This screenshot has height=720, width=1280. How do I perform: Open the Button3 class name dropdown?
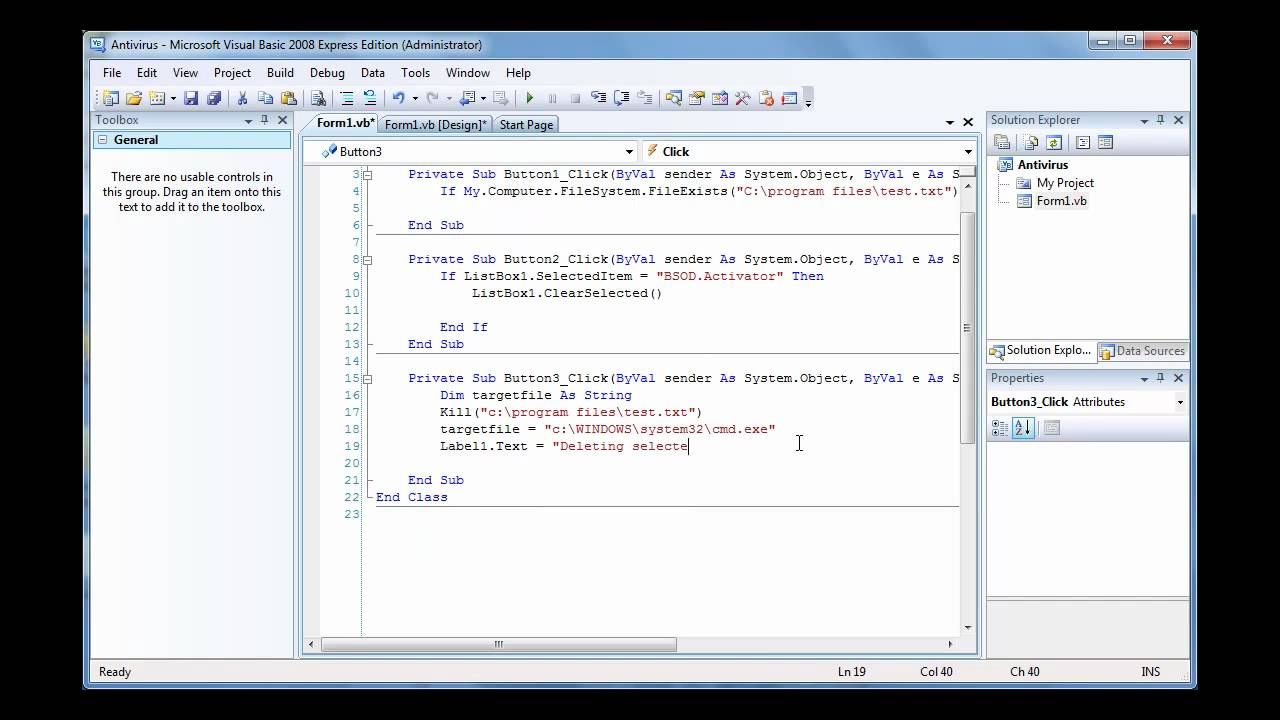click(x=629, y=152)
